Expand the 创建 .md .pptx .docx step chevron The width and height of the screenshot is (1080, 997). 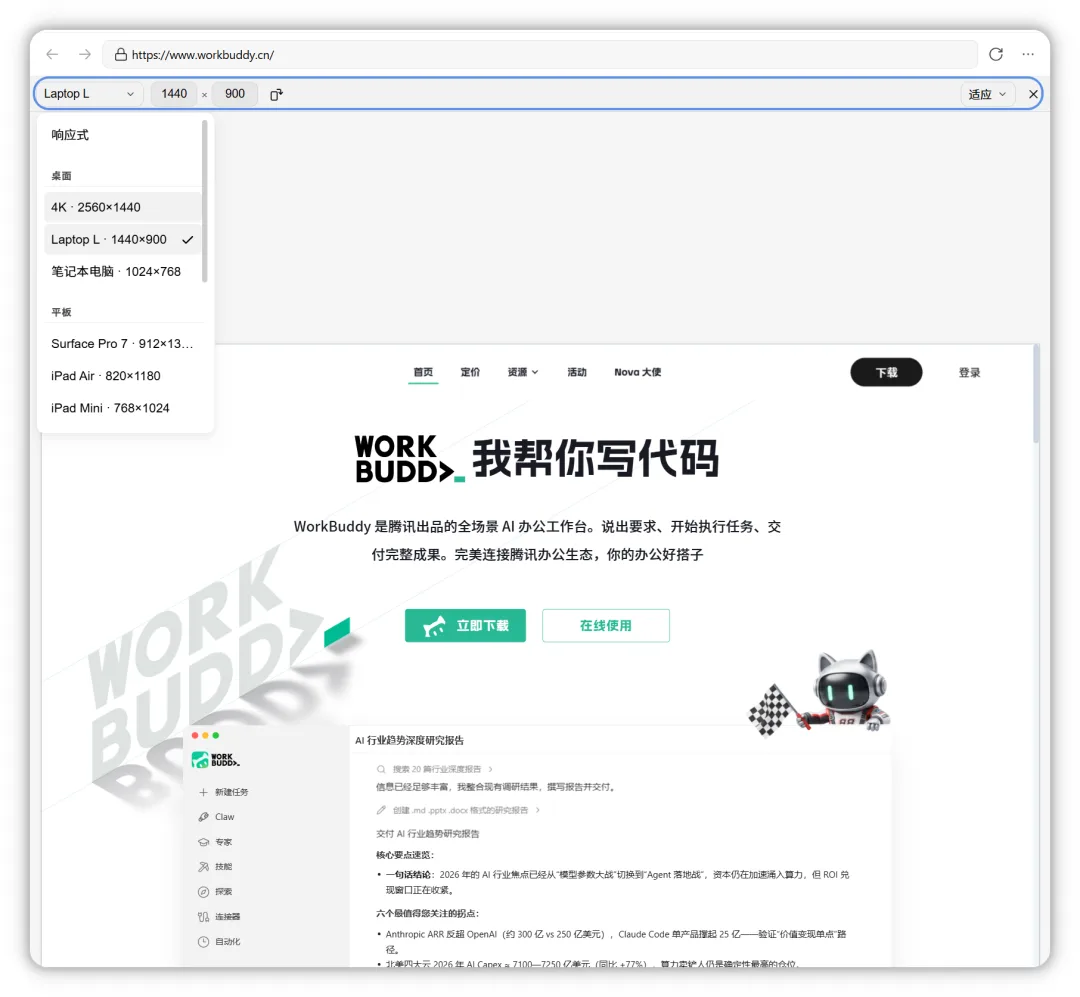coord(538,811)
